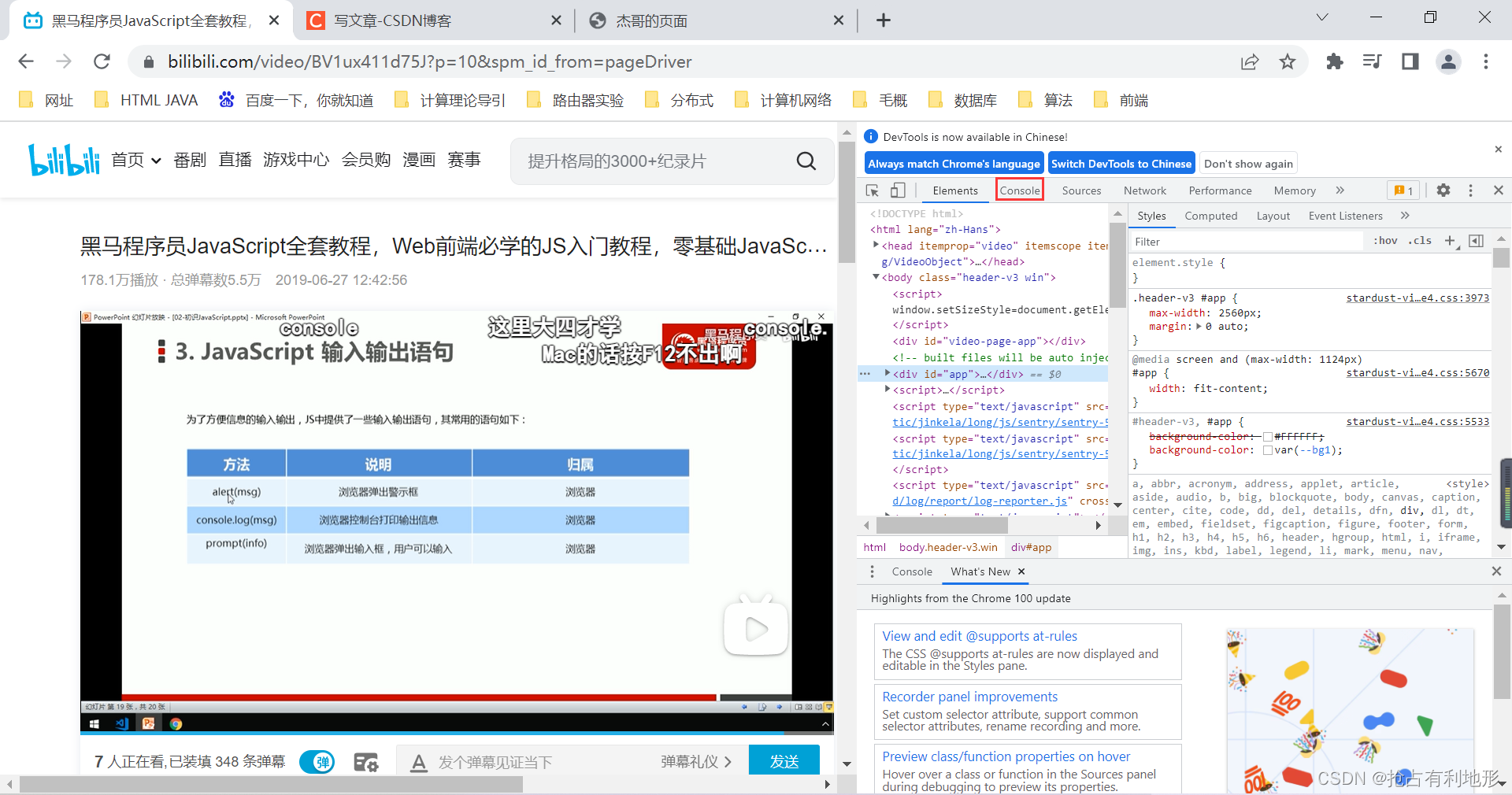This screenshot has width=1512, height=795.
Task: Click the Styles Filter input field
Action: [1247, 242]
